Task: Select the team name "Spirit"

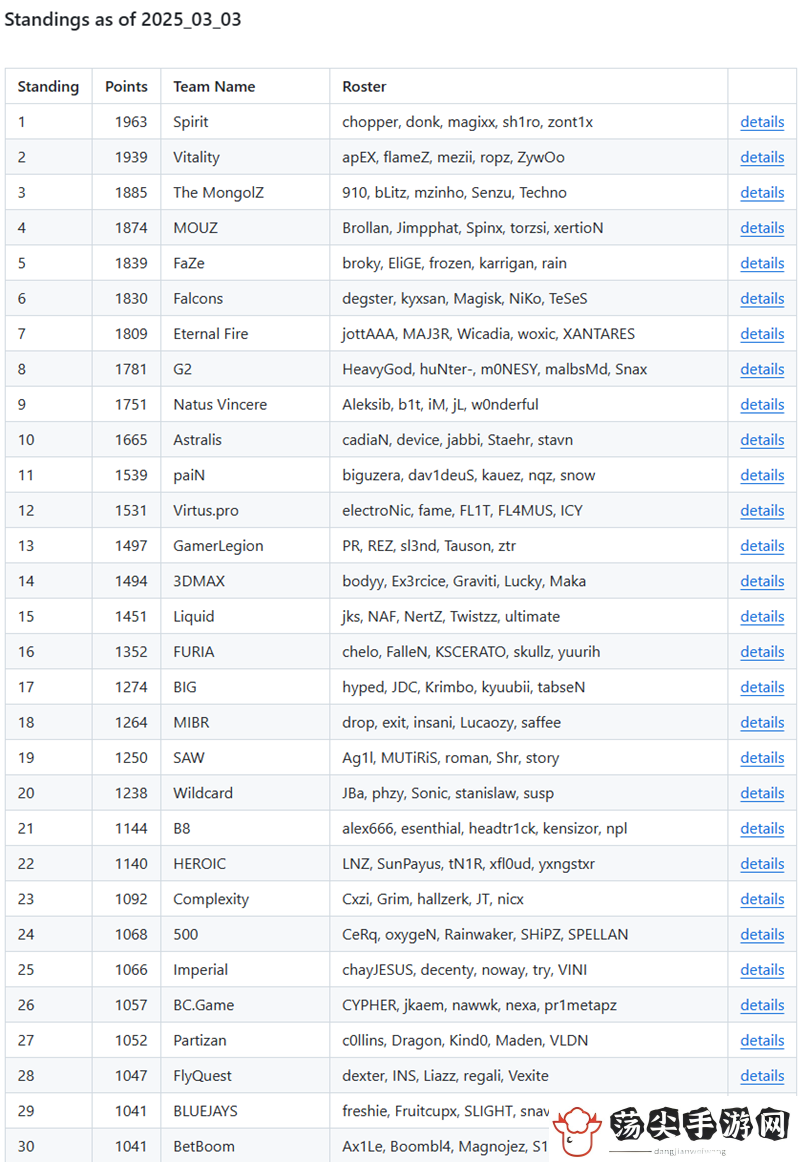Action: (x=190, y=122)
